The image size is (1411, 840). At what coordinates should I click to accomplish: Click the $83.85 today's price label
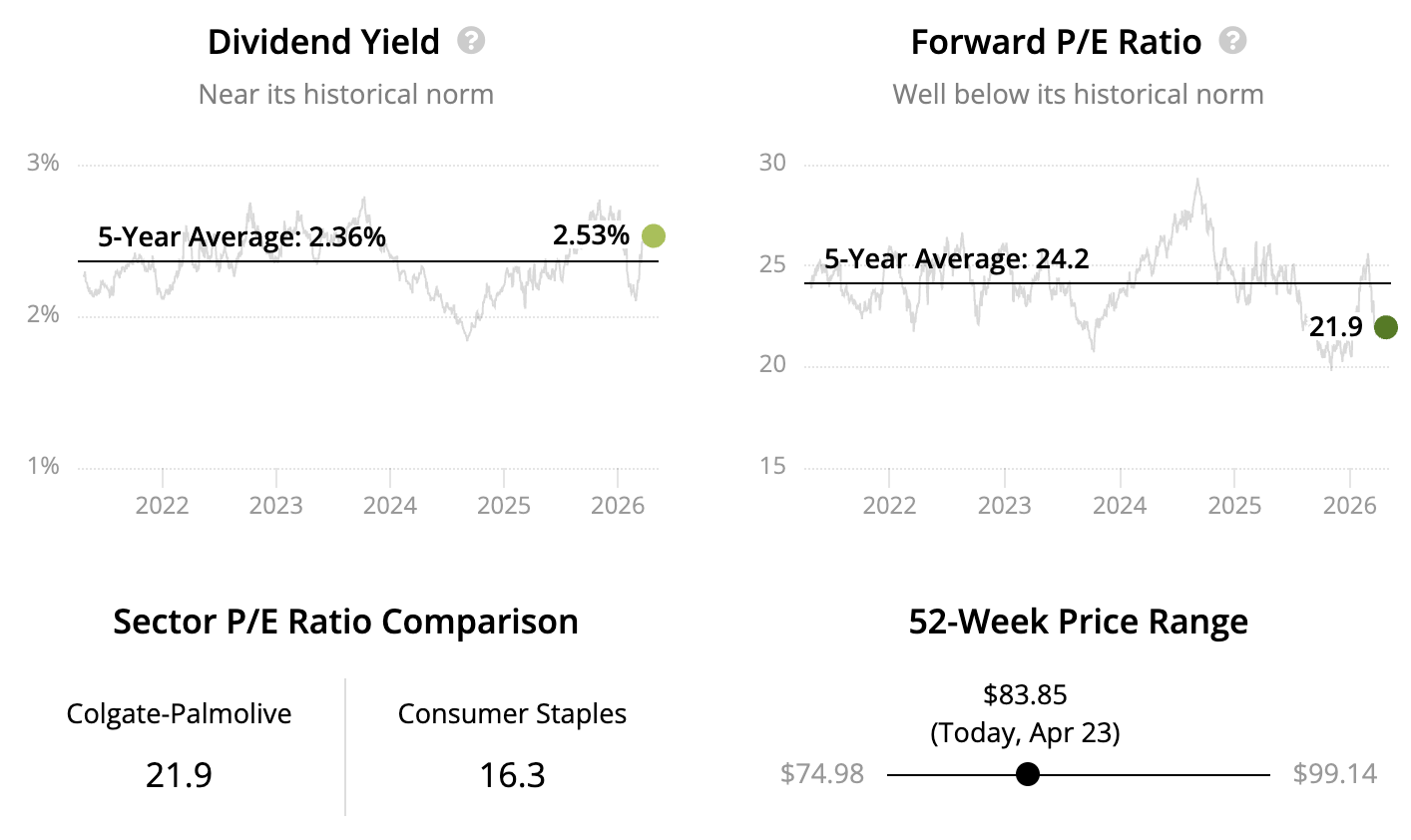pos(1025,694)
